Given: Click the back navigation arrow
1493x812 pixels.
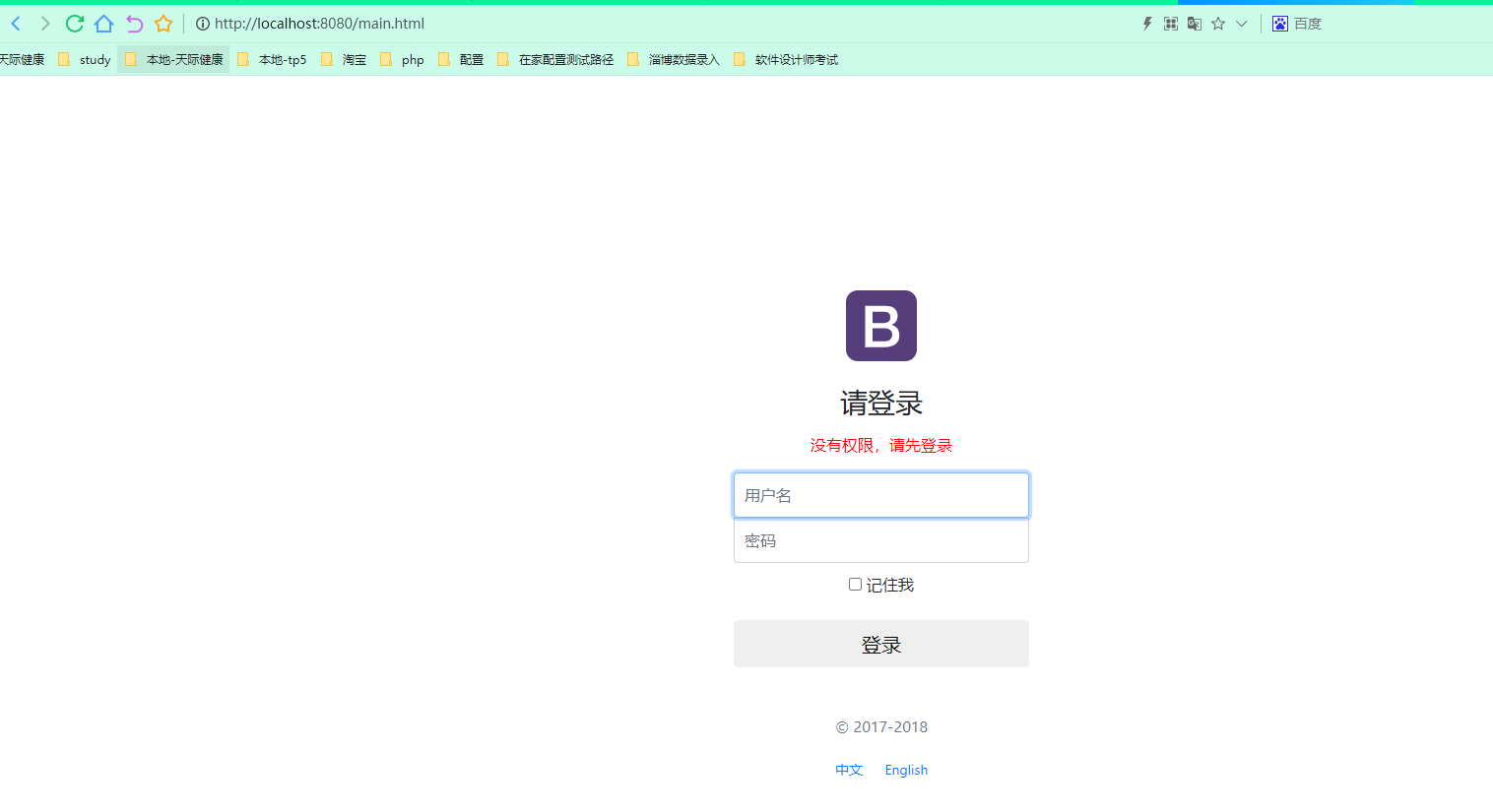Looking at the screenshot, I should [x=15, y=23].
